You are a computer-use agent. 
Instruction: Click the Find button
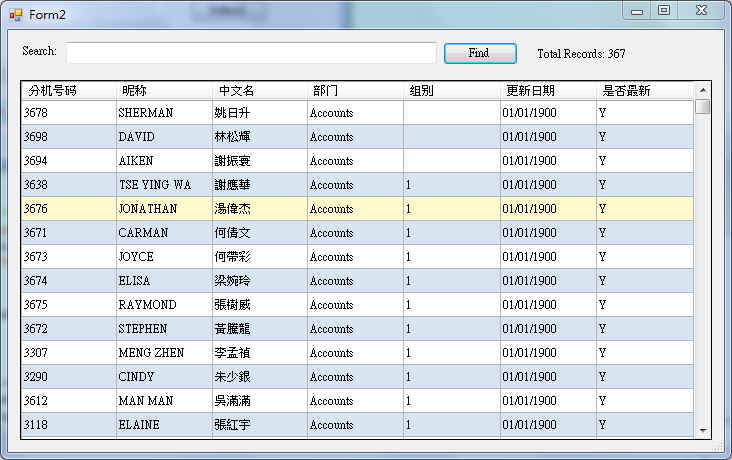tap(480, 53)
